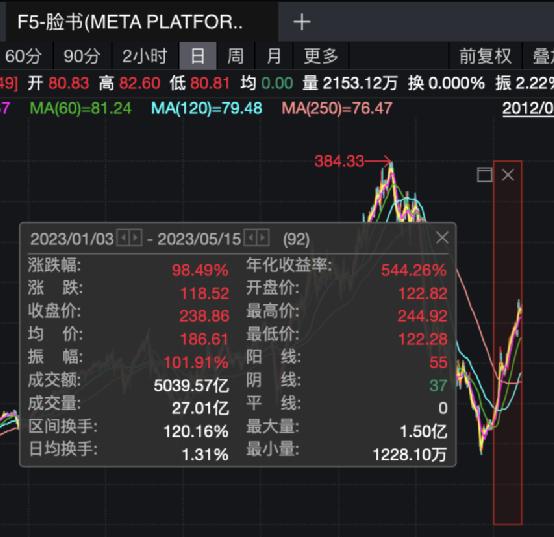Open the 前复权 adjustment option
The image size is (554, 537).
pyautogui.click(x=485, y=56)
